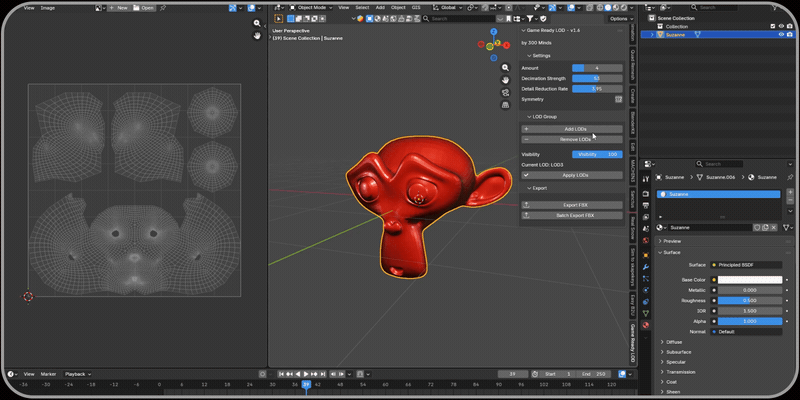Switch to rendered viewport shading
Viewport: 800px width, 400px height.
click(x=623, y=8)
